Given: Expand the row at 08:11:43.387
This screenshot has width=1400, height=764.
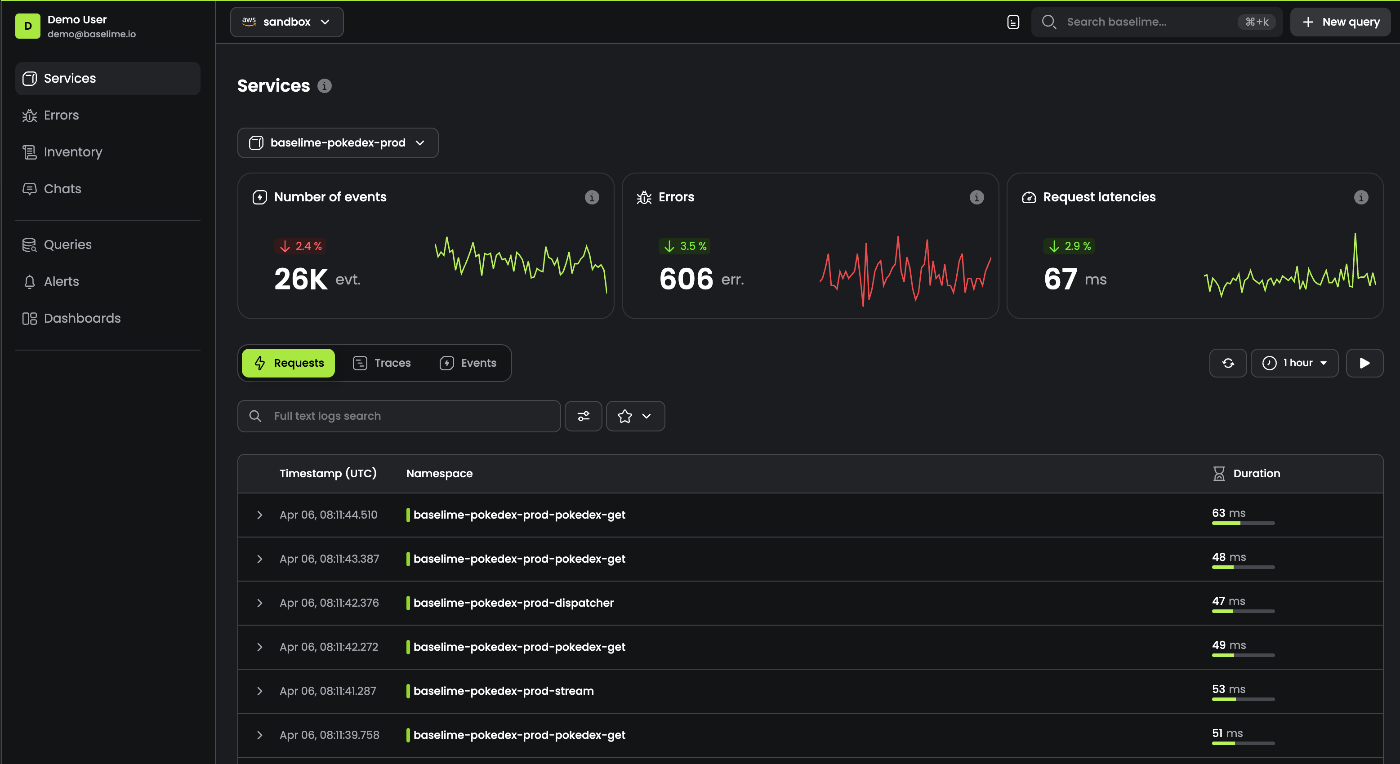Looking at the screenshot, I should [x=260, y=559].
